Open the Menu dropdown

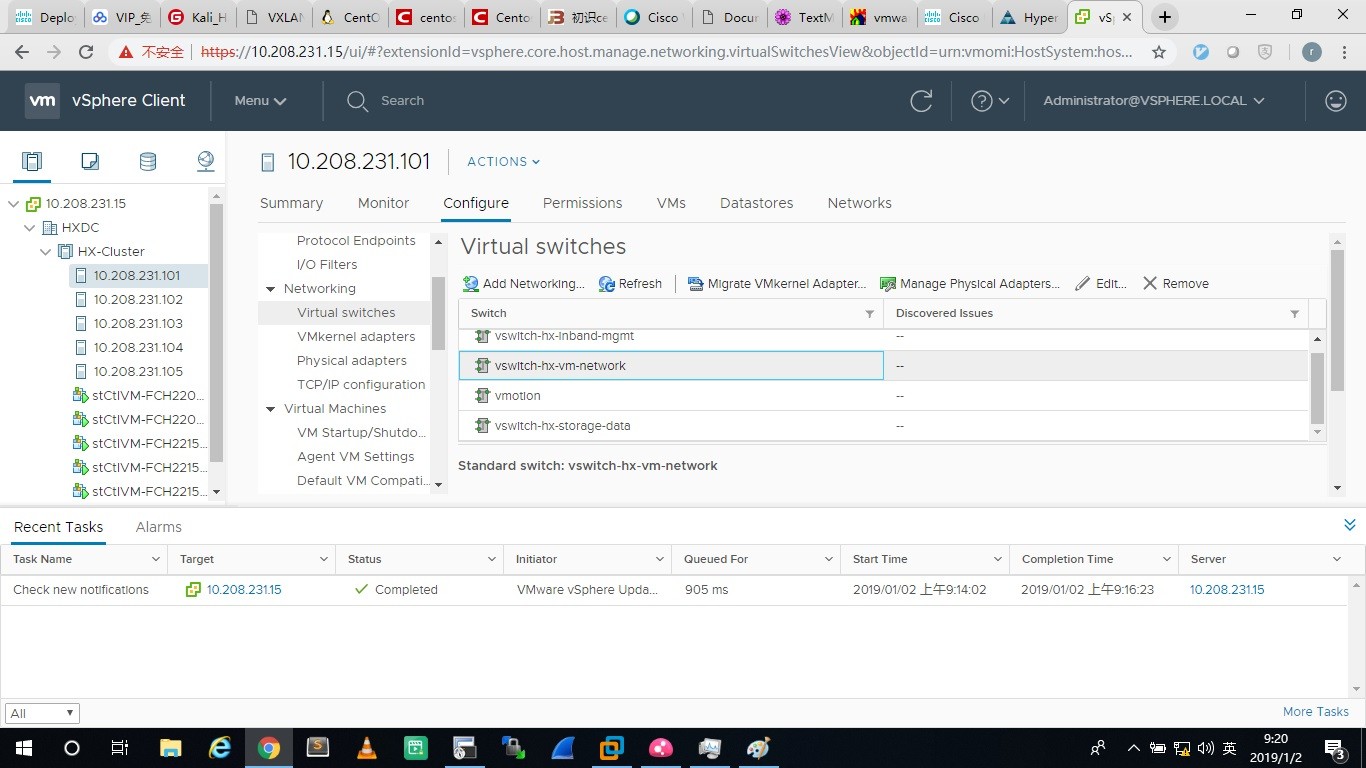click(260, 100)
